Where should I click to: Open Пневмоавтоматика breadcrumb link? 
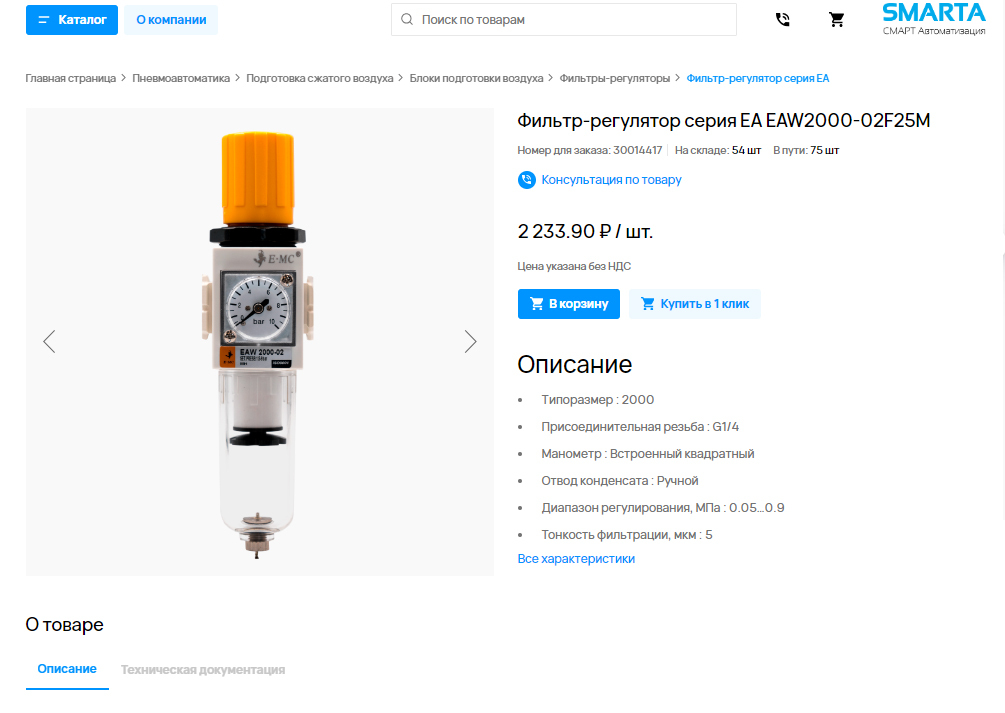181,78
